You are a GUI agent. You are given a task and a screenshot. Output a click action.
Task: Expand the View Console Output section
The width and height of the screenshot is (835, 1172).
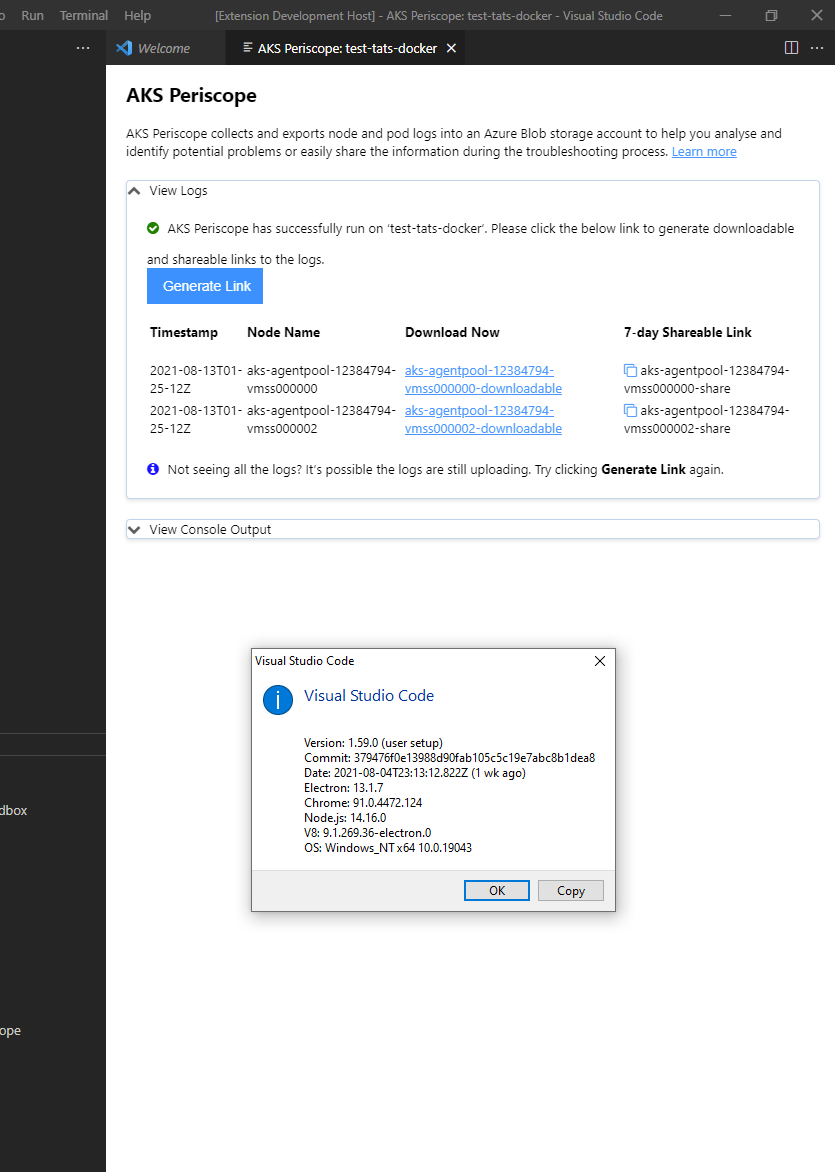(133, 528)
